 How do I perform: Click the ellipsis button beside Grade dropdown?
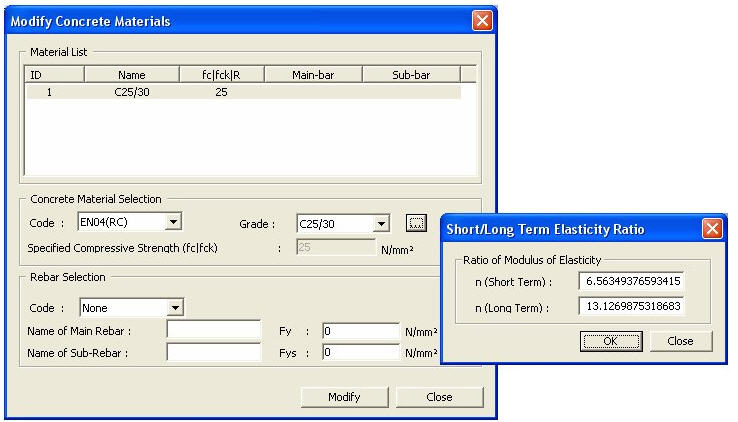(417, 223)
